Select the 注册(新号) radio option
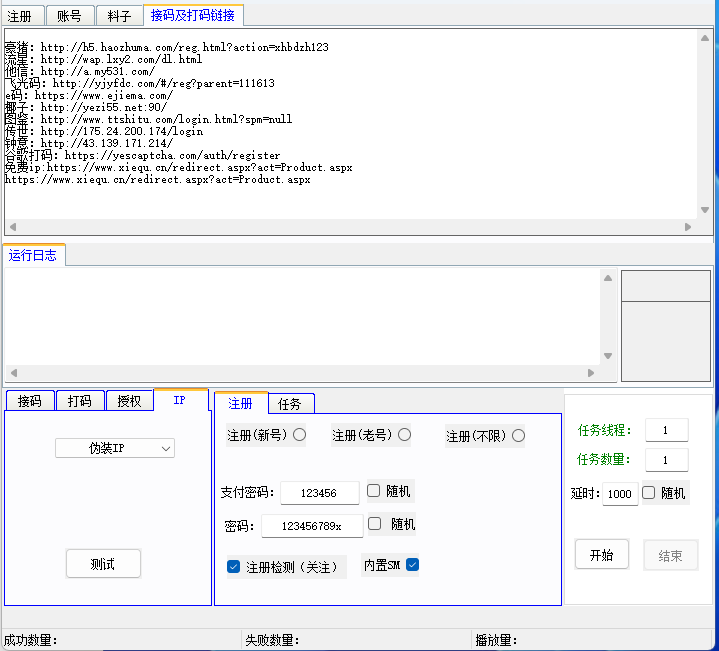This screenshot has width=719, height=651. pyautogui.click(x=299, y=435)
